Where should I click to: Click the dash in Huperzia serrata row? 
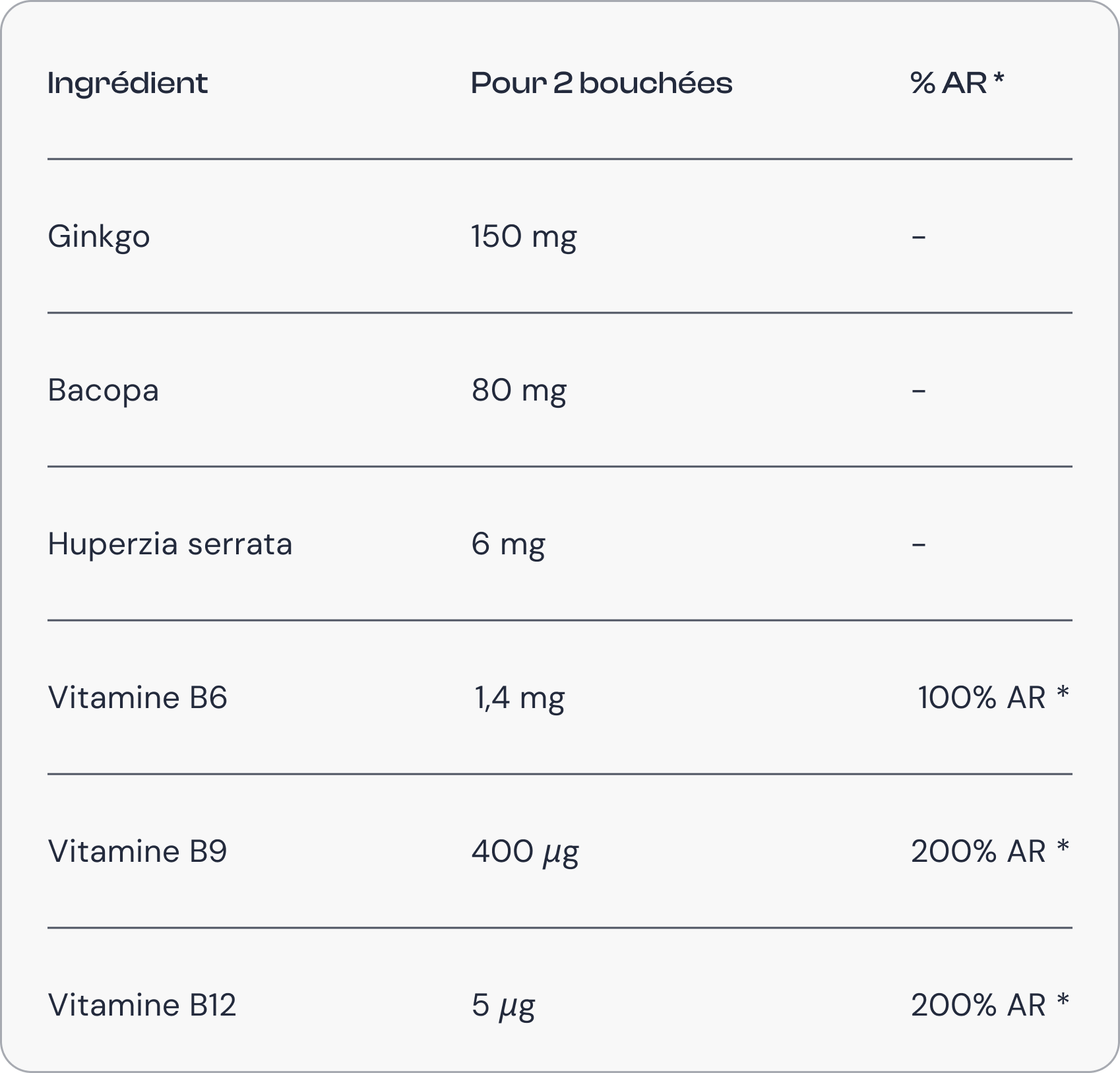[919, 544]
